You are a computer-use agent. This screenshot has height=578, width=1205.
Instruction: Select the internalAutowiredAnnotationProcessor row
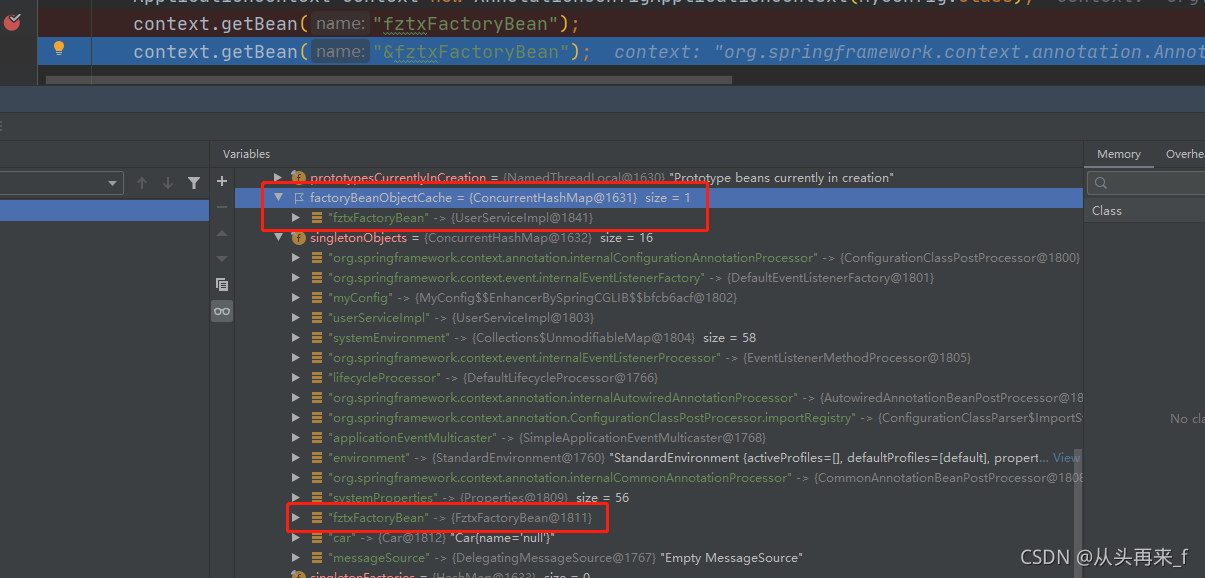tap(705, 398)
